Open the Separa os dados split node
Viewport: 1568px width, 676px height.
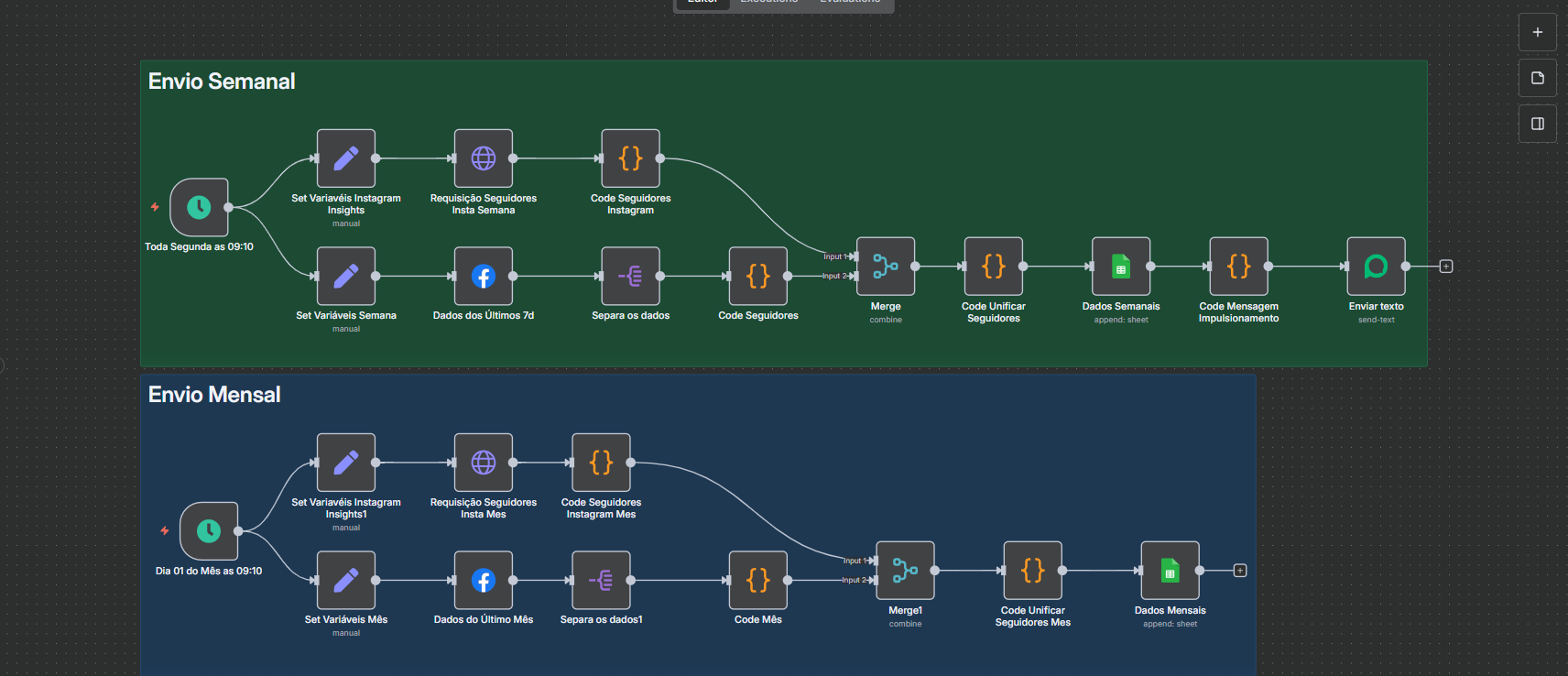630,276
